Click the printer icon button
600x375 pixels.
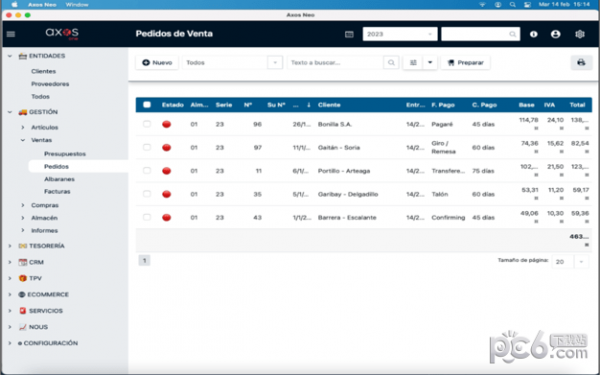point(581,62)
